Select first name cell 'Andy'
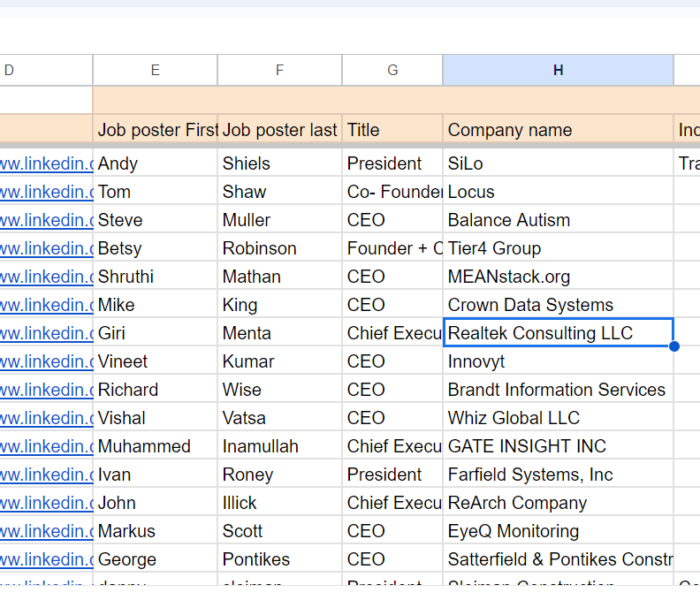Viewport: 700px width, 600px height. pos(155,163)
